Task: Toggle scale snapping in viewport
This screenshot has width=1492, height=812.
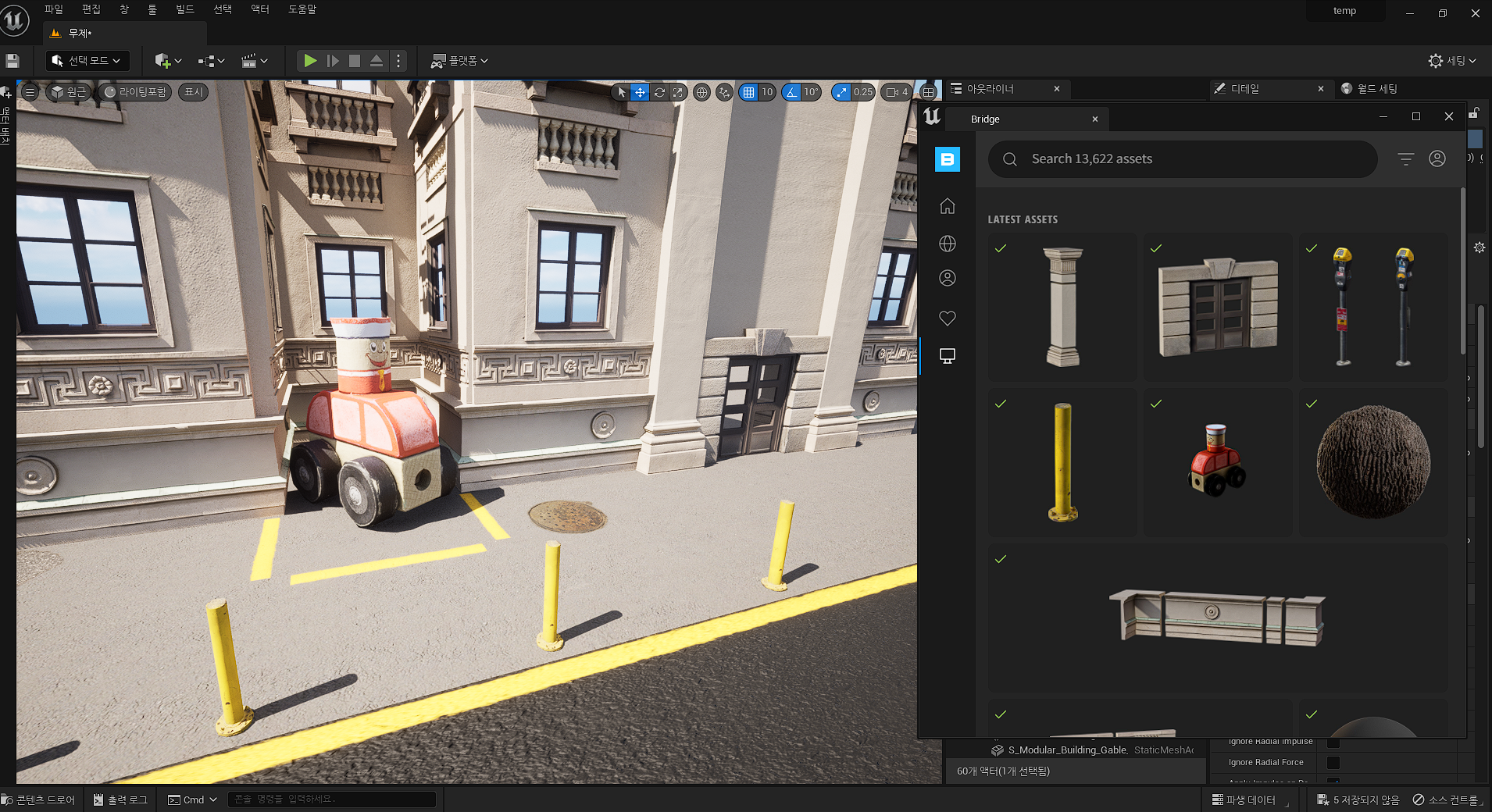Action: 841,92
